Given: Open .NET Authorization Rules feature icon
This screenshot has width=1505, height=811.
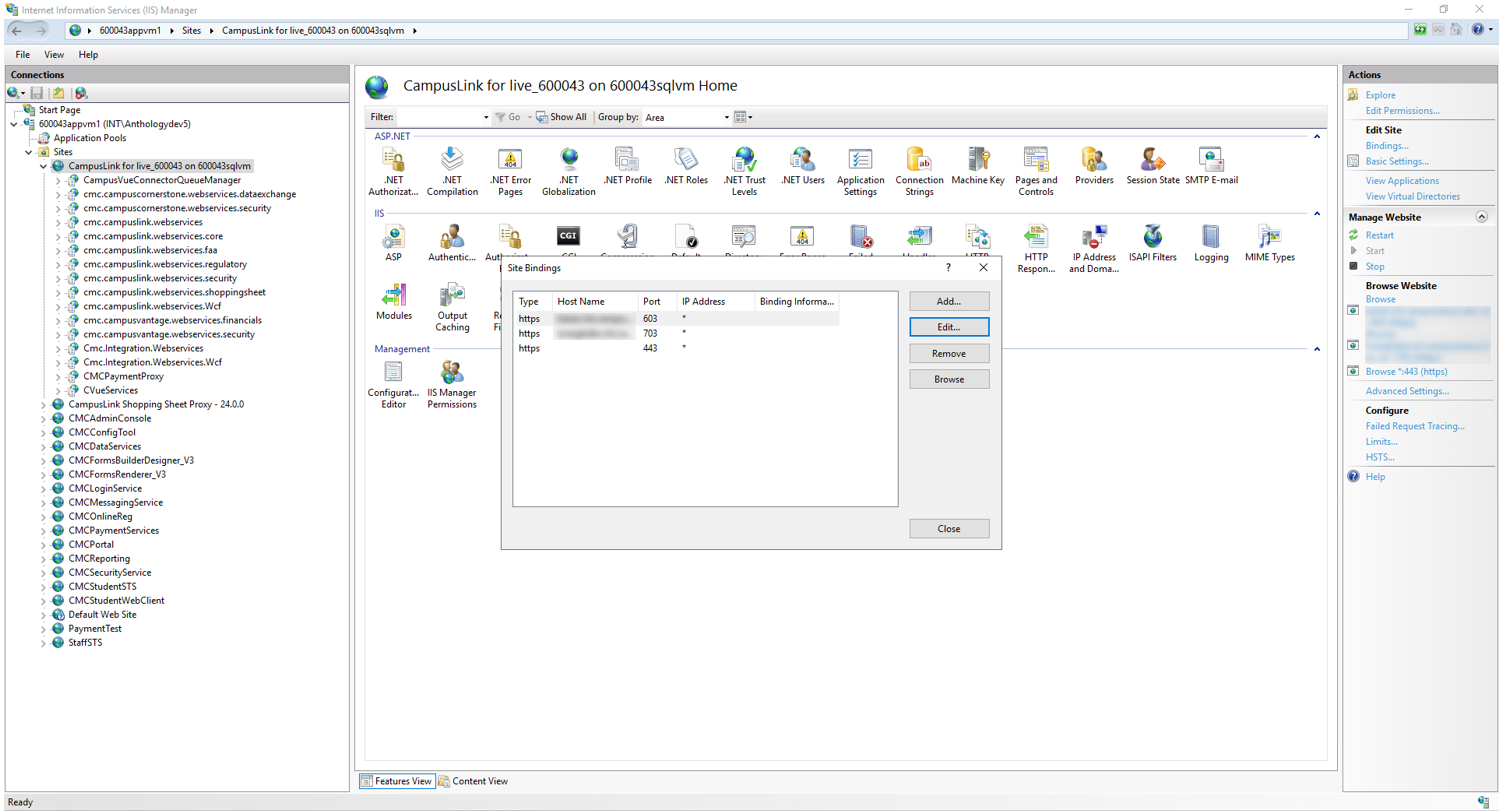Looking at the screenshot, I should 394,171.
